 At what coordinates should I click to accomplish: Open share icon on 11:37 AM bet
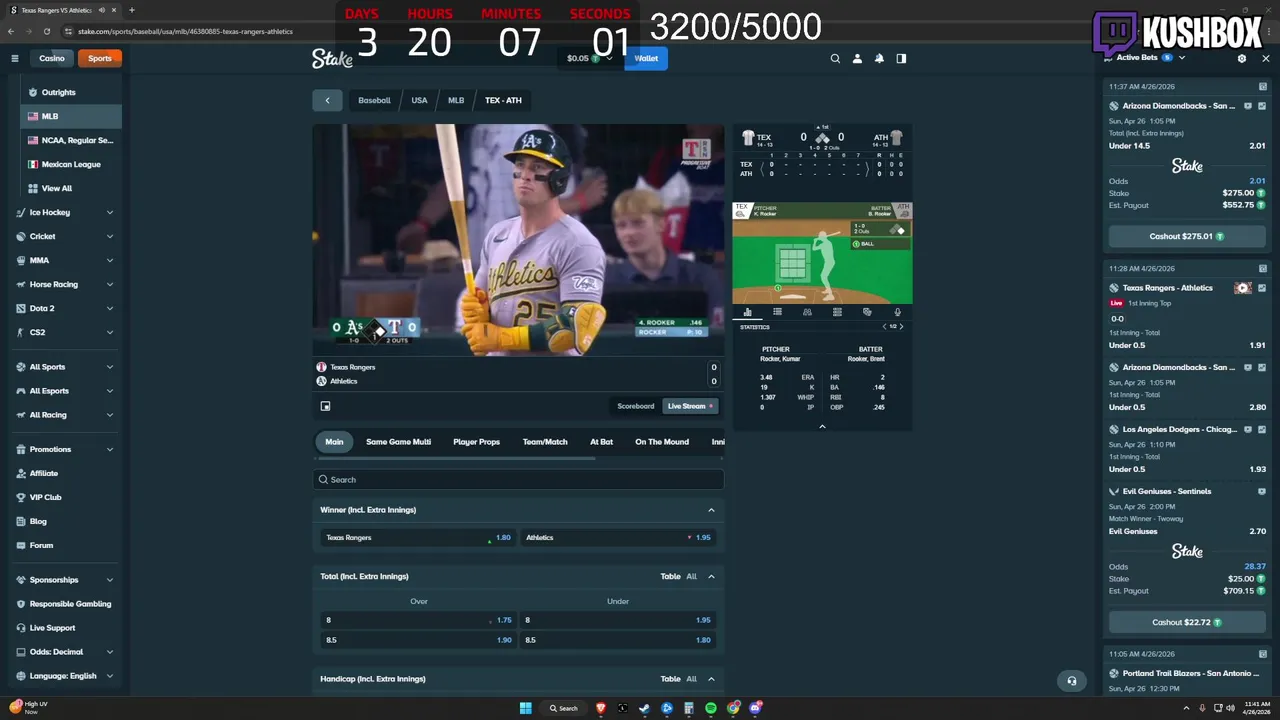coord(1263,87)
